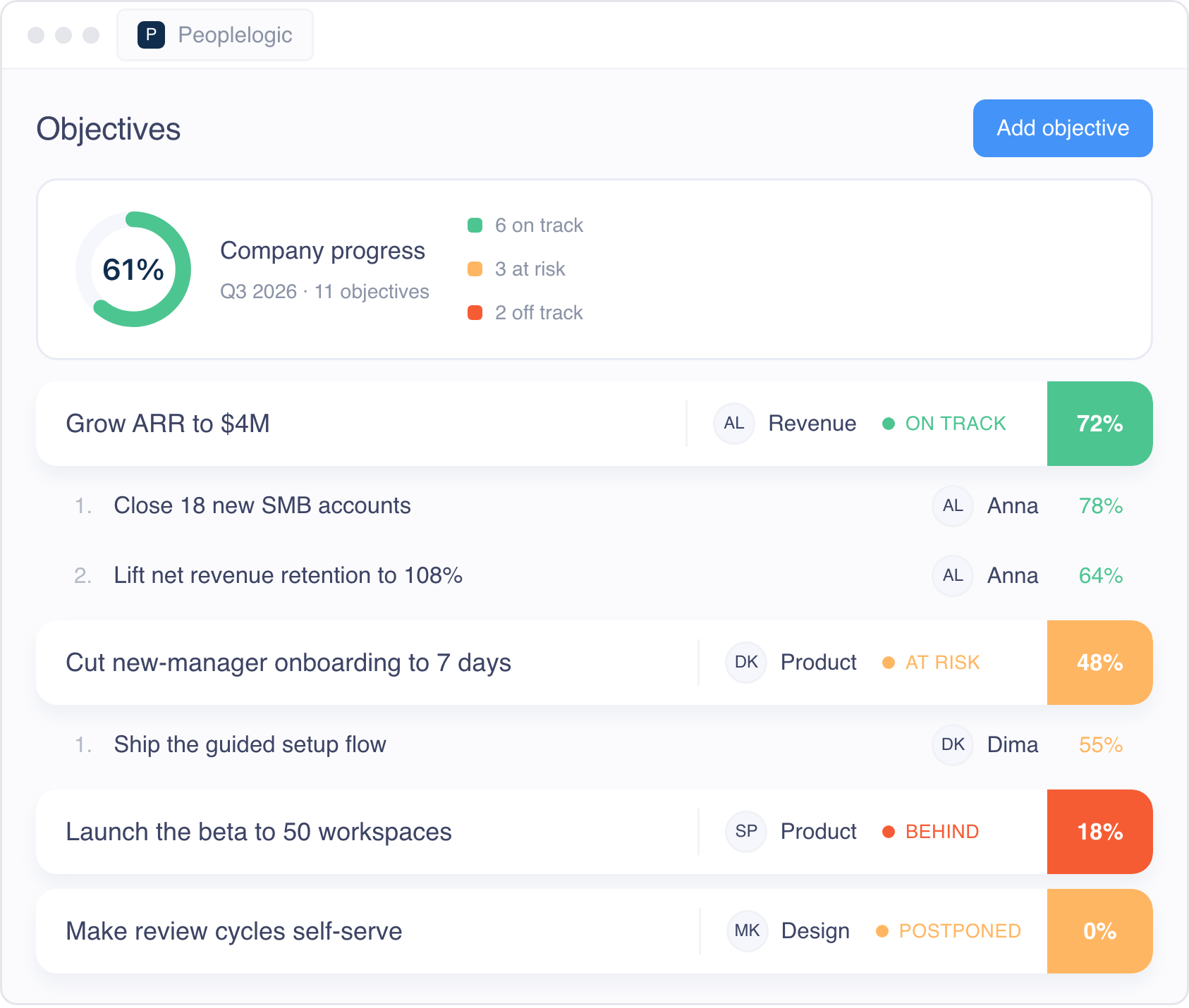
Task: Select the orange 3 at risk swatch
Action: tap(475, 269)
